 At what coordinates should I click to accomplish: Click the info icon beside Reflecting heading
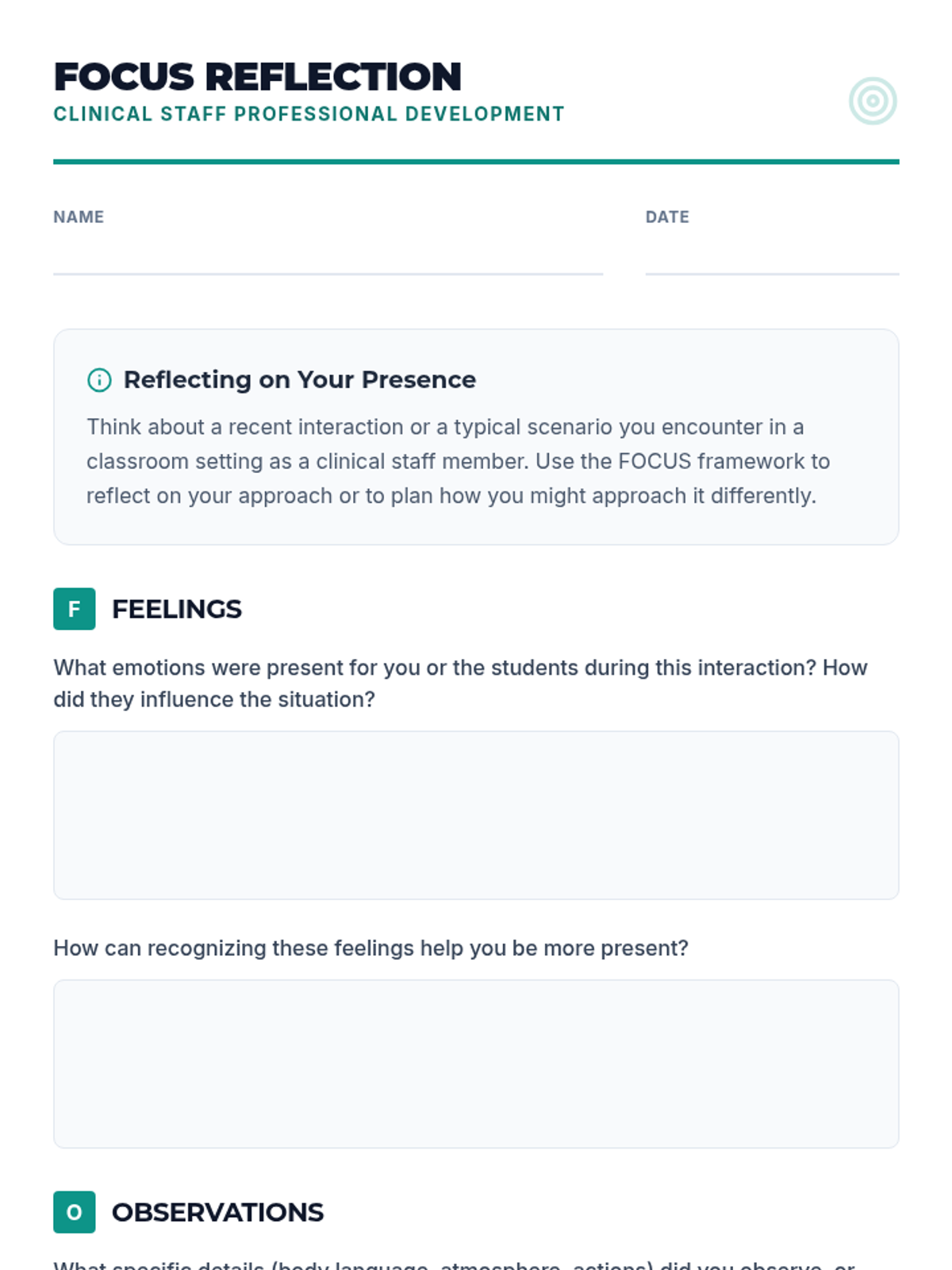(x=99, y=380)
